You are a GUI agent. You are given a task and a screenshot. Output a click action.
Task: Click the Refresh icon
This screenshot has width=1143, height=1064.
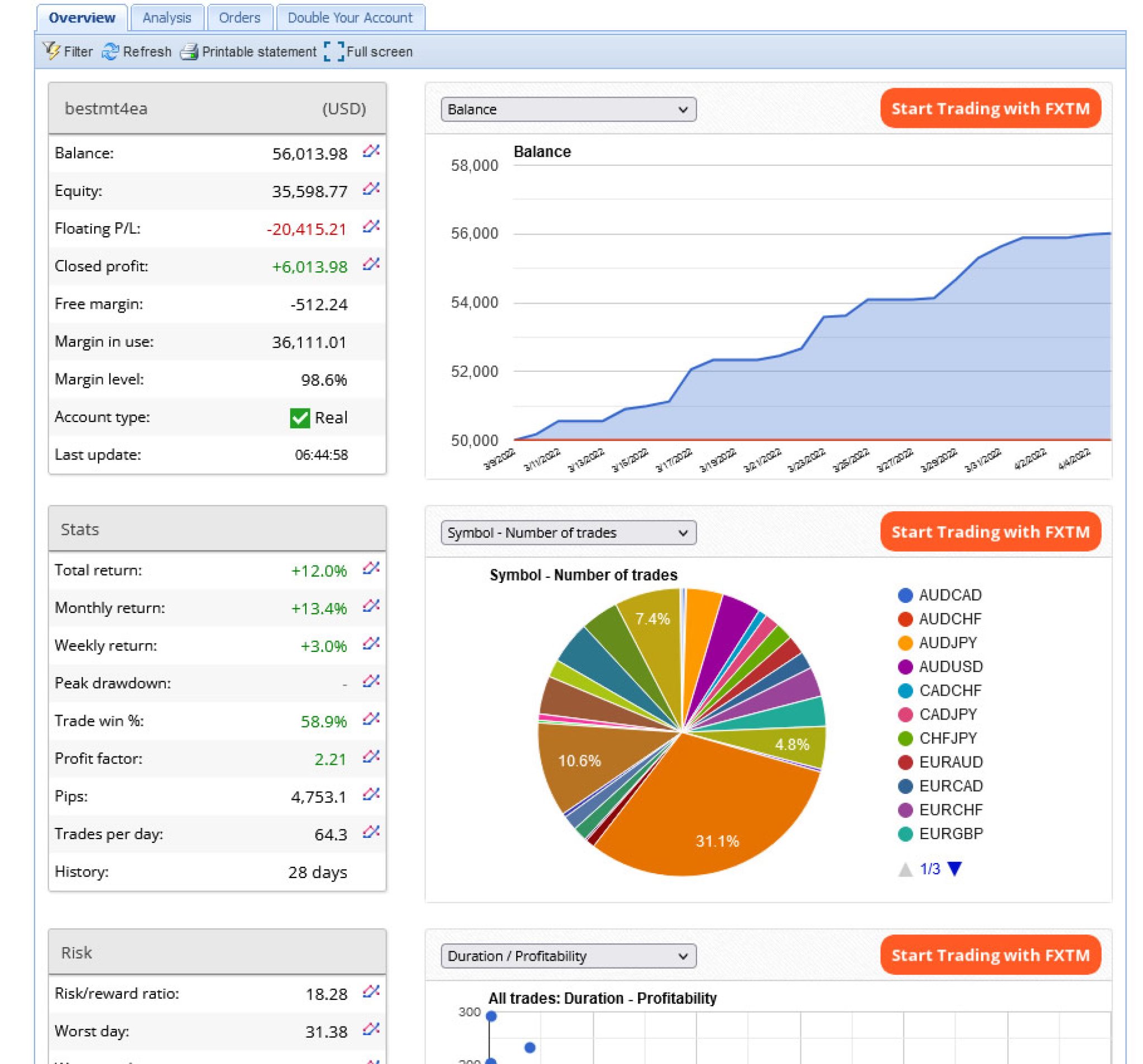[x=110, y=52]
